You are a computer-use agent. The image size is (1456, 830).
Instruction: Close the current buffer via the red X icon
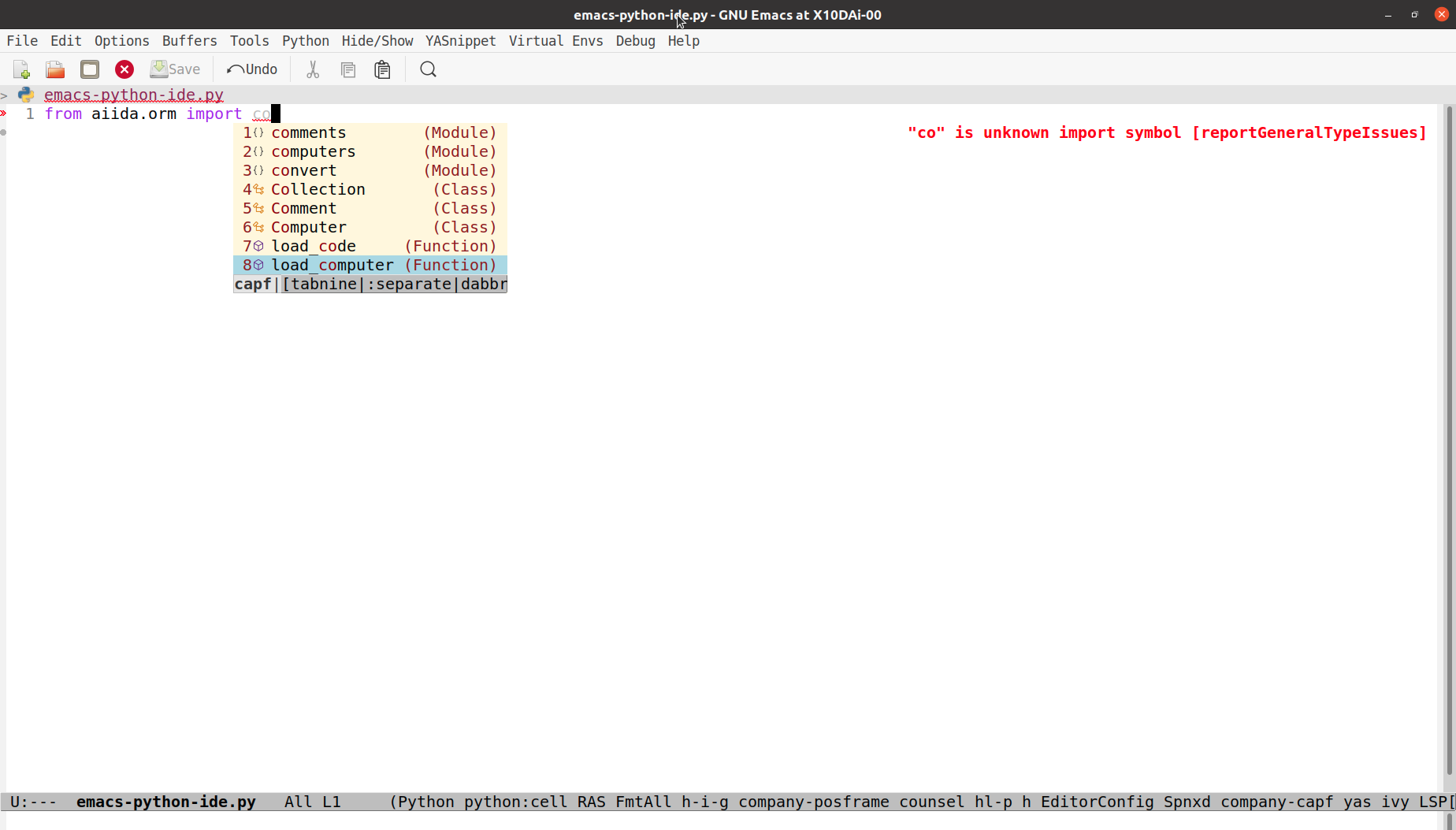click(x=124, y=69)
